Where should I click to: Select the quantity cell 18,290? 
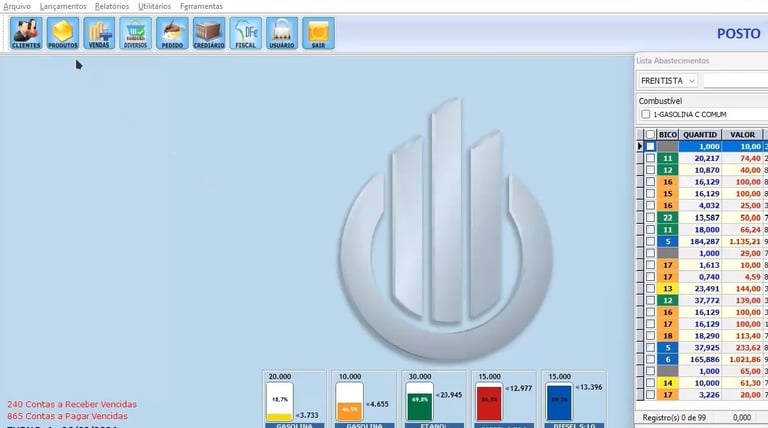[x=700, y=335]
